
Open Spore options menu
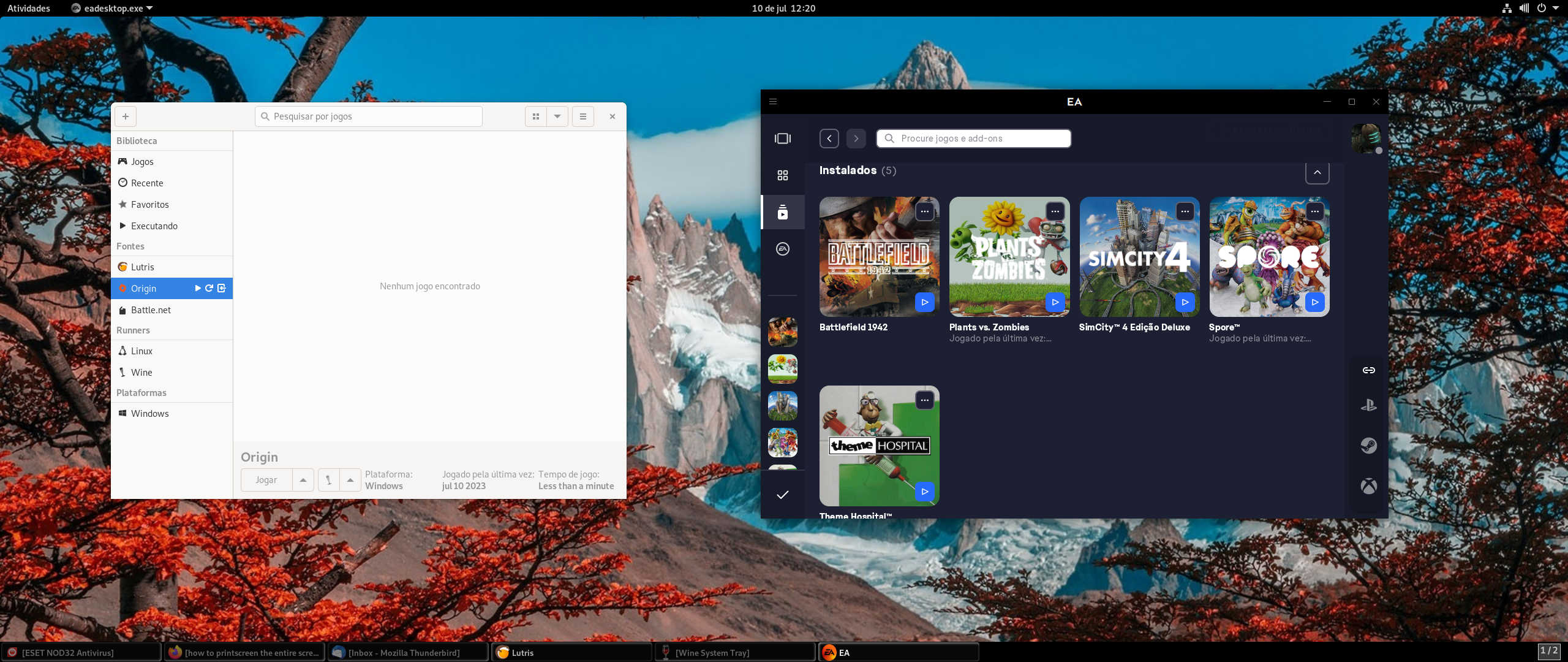(x=1315, y=211)
